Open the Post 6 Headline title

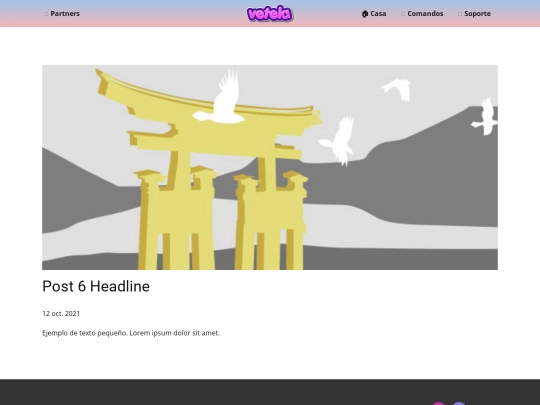click(x=96, y=286)
